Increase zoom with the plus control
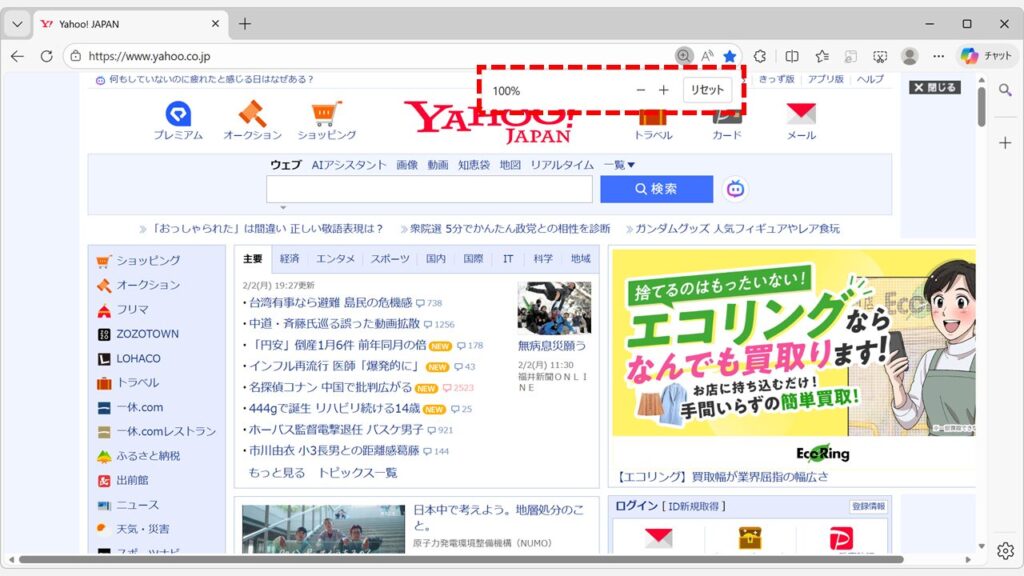Image resolution: width=1024 pixels, height=576 pixels. point(663,89)
